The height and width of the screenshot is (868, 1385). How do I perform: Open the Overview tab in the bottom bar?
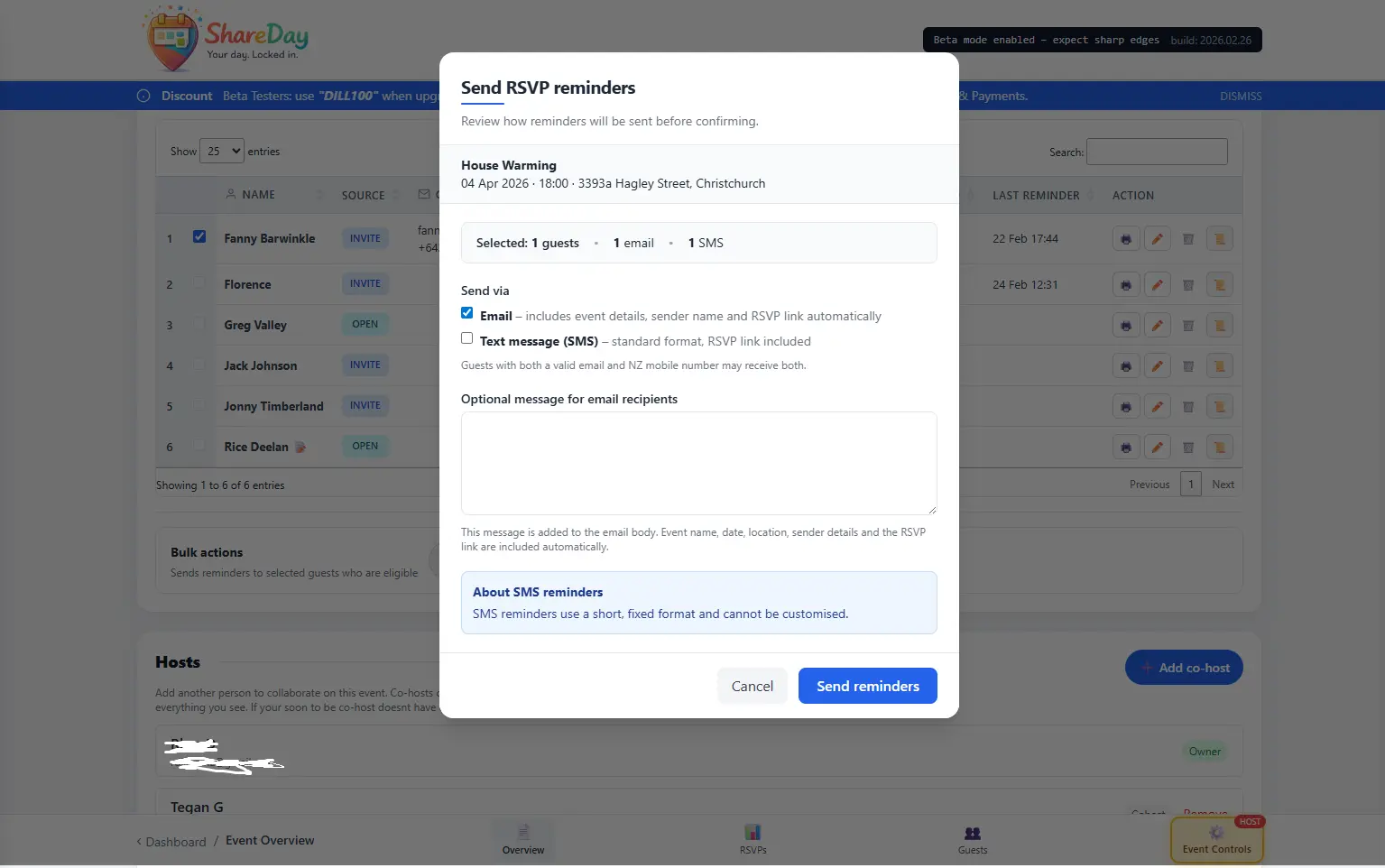[x=523, y=840]
